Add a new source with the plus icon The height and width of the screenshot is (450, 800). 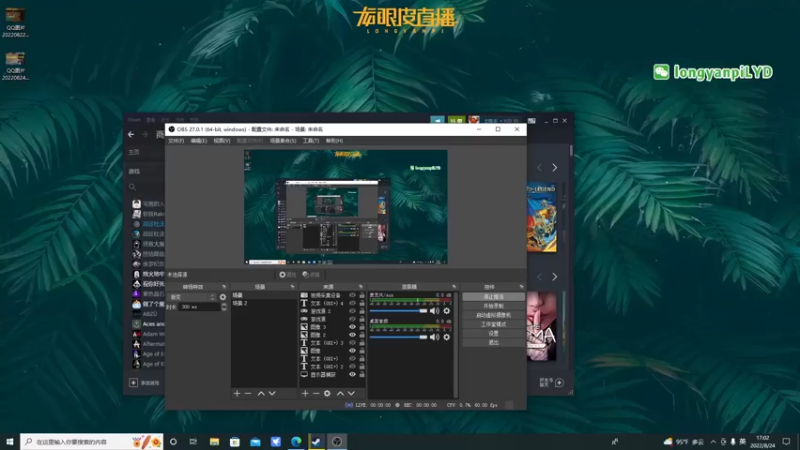[x=305, y=393]
